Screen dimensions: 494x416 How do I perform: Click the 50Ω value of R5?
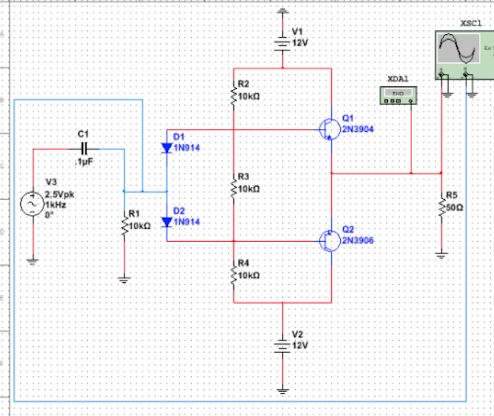(455, 207)
